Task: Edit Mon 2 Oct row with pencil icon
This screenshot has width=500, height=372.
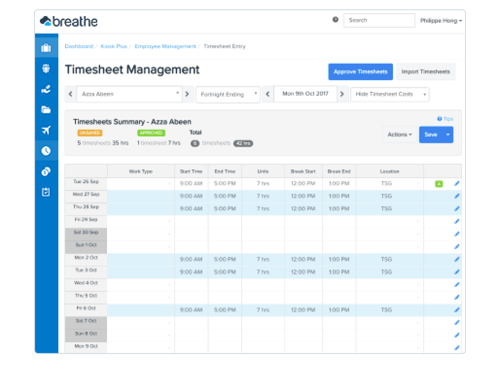Action: click(x=457, y=259)
